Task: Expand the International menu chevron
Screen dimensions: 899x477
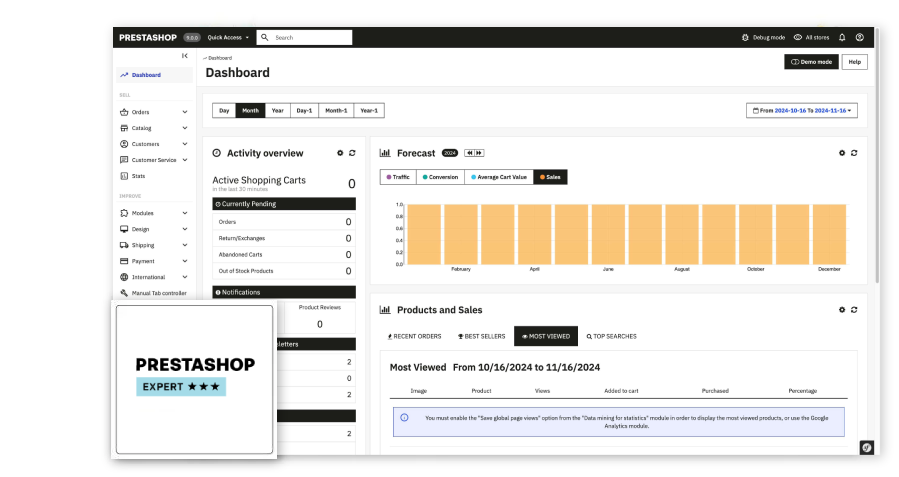Action: coord(185,277)
